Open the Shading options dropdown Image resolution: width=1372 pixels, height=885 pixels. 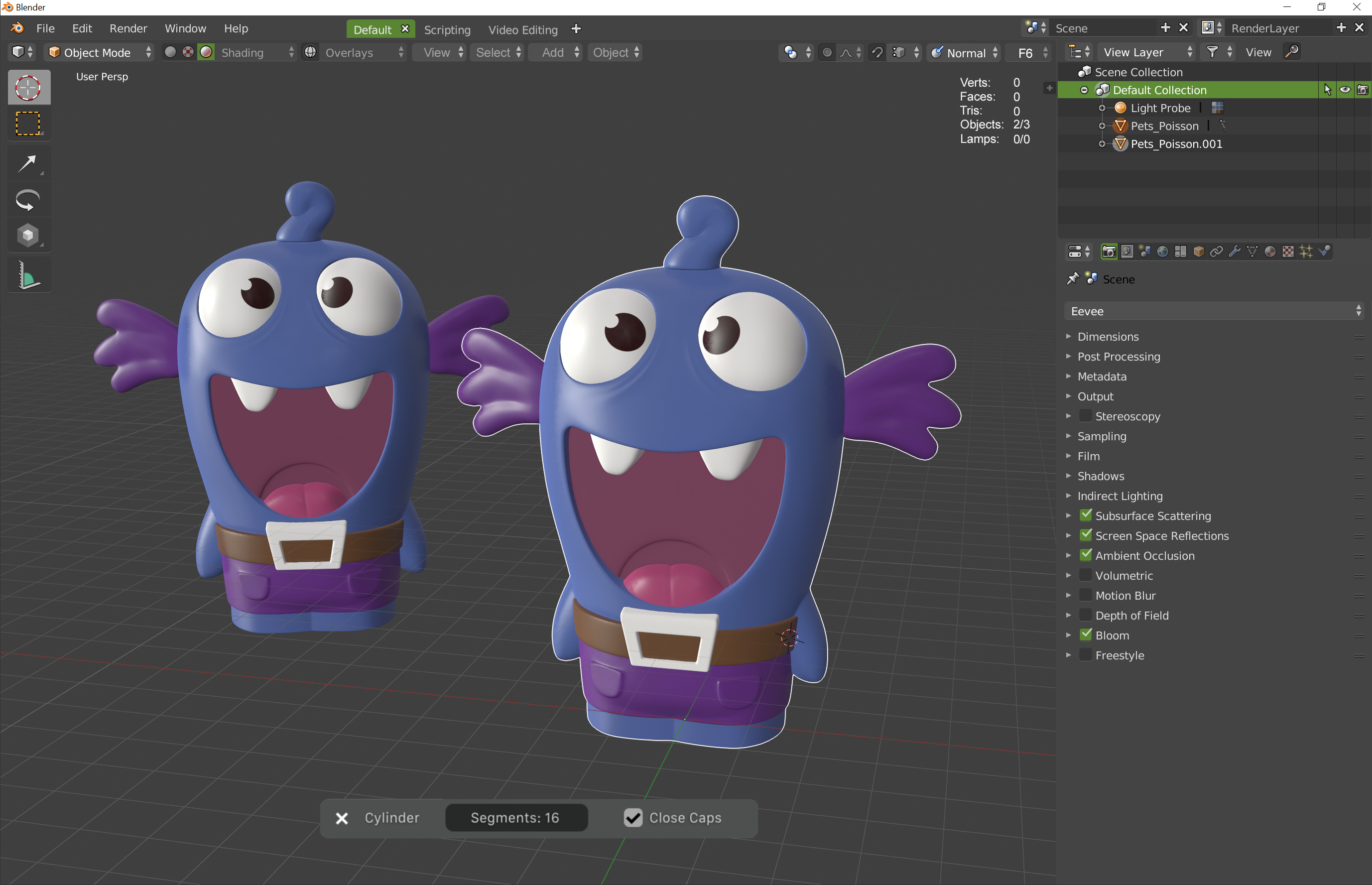click(256, 52)
